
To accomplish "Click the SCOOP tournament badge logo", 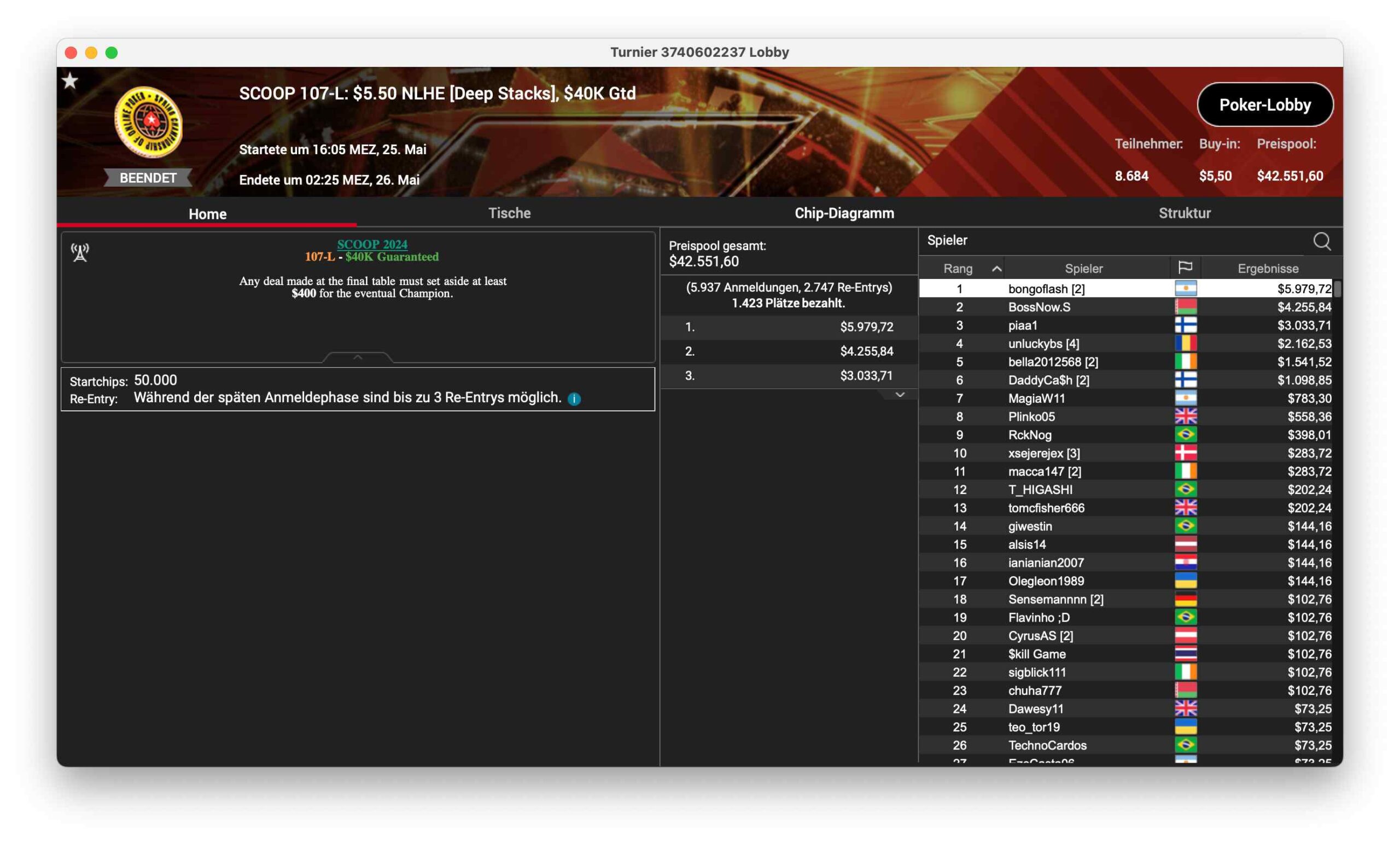I will tap(148, 121).
